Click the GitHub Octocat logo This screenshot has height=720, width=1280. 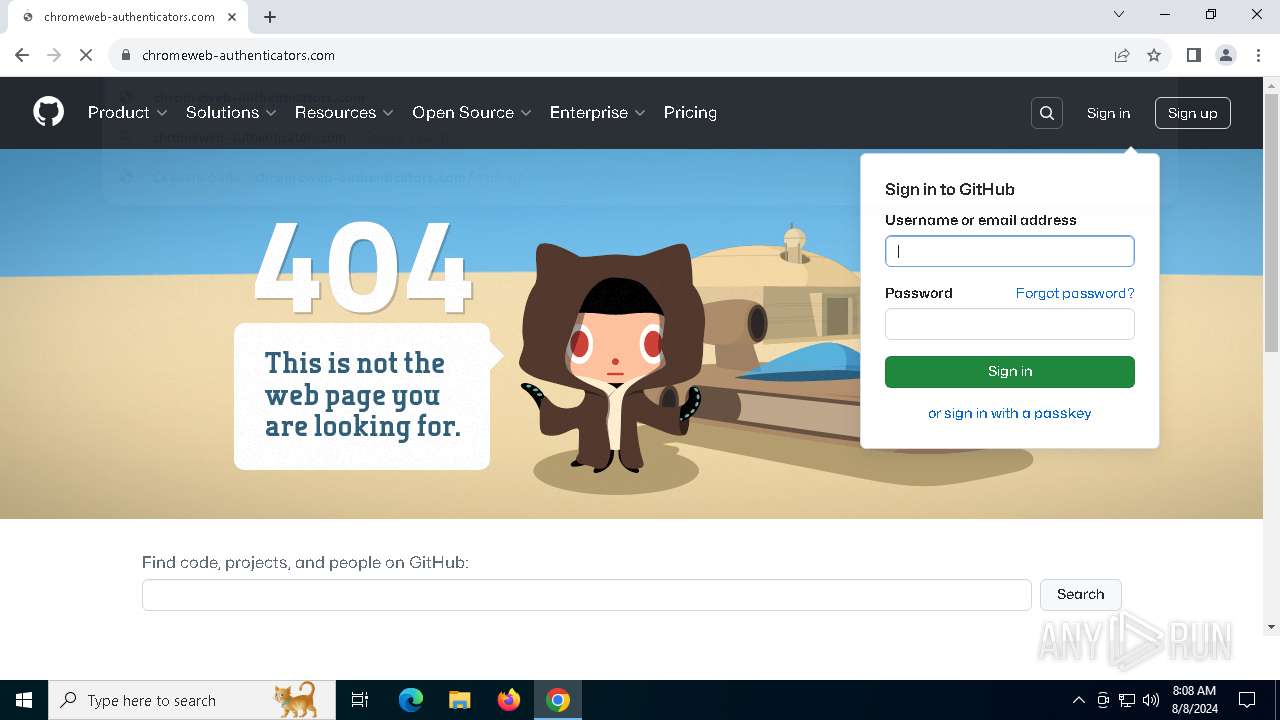coord(48,112)
